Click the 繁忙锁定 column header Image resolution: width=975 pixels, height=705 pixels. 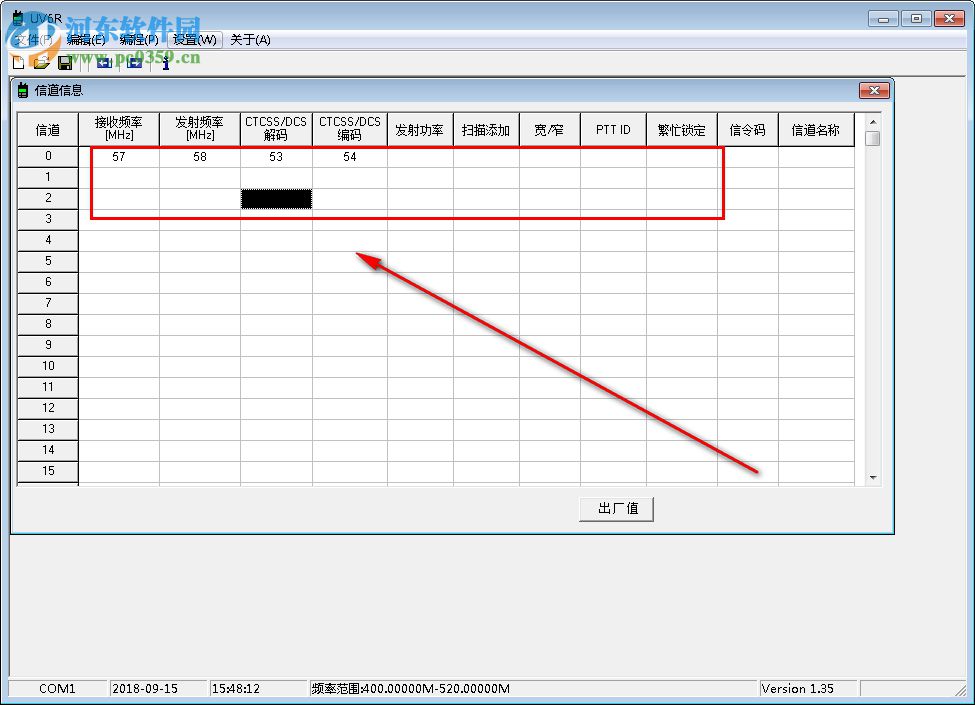tap(682, 130)
